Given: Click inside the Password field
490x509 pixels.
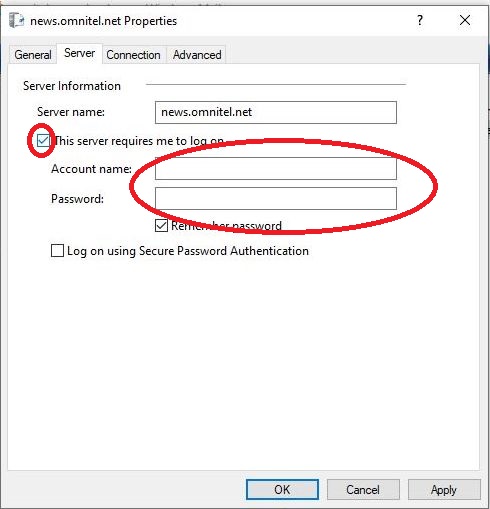Looking at the screenshot, I should 276,198.
